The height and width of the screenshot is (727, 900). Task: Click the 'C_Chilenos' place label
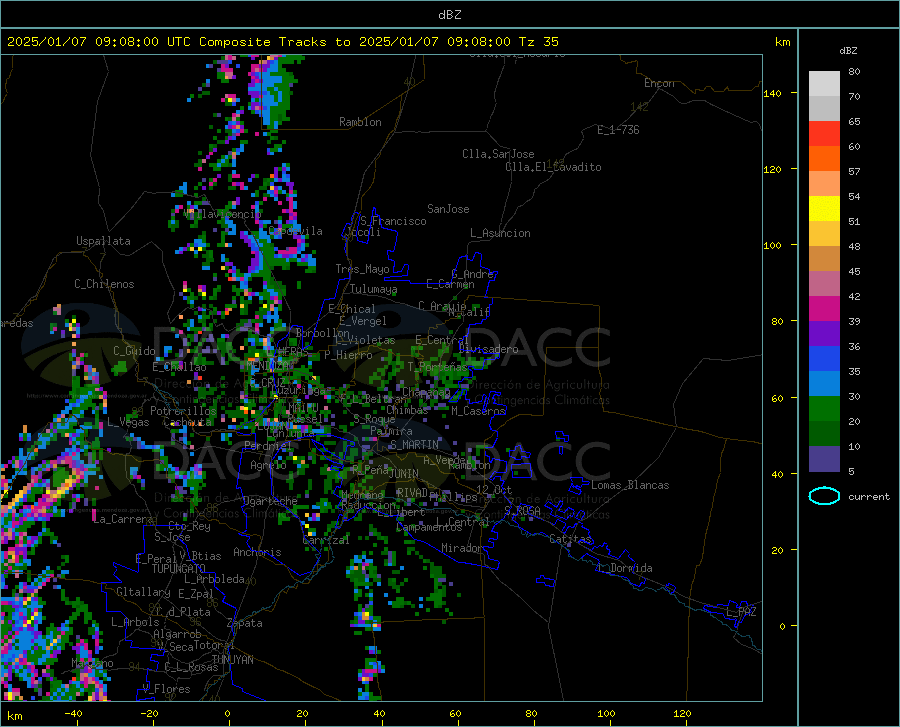pyautogui.click(x=104, y=284)
